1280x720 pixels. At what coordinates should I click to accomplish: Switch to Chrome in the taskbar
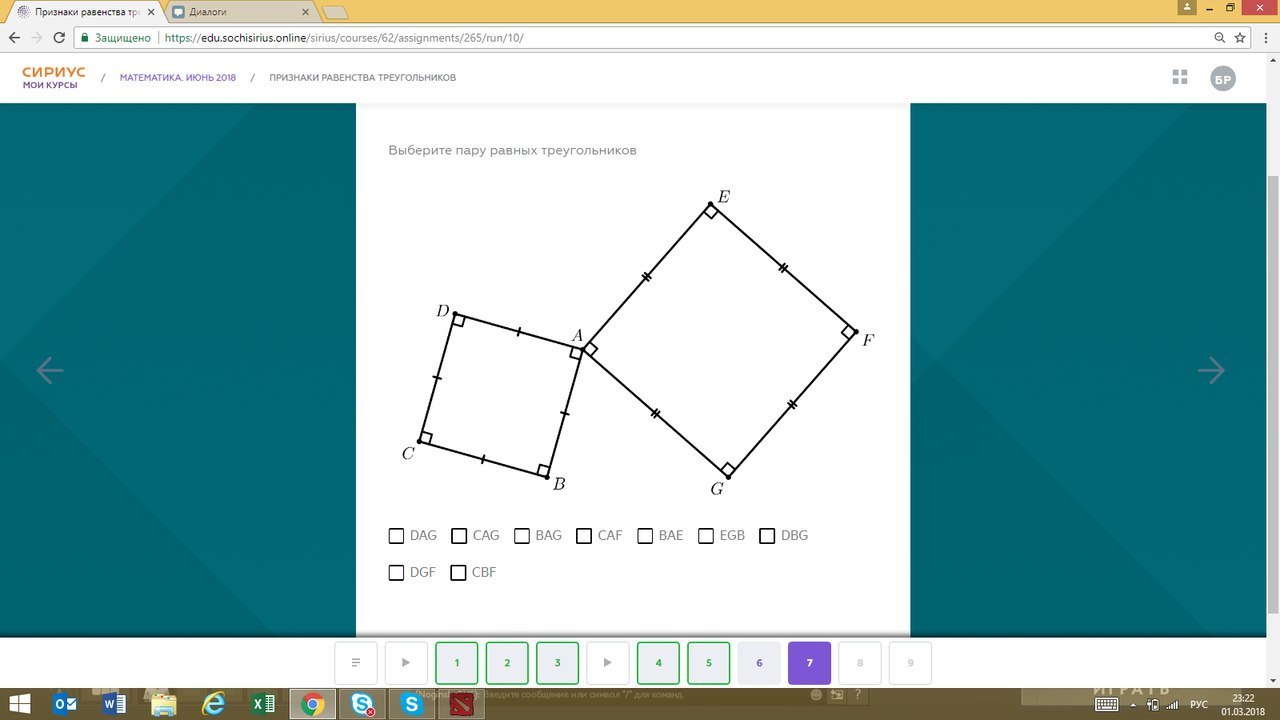312,704
